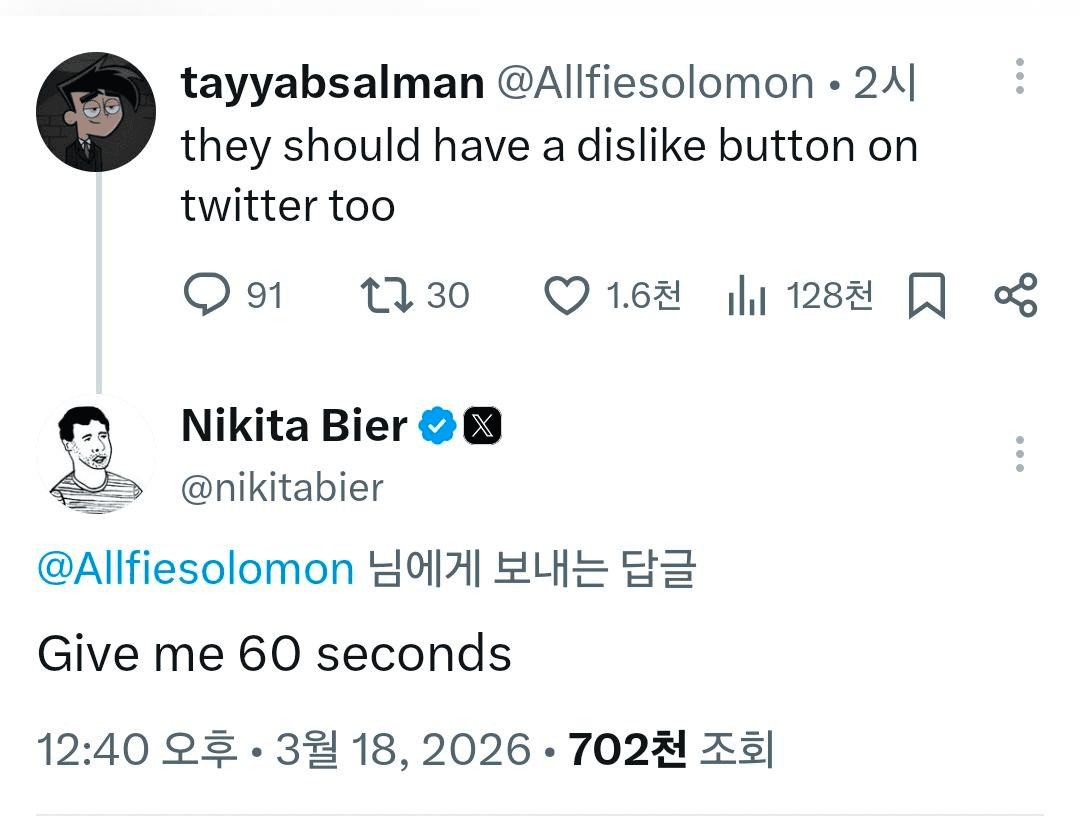Click the blue @Allfiesolomon reply mention
The height and width of the screenshot is (839, 1080).
[195, 569]
